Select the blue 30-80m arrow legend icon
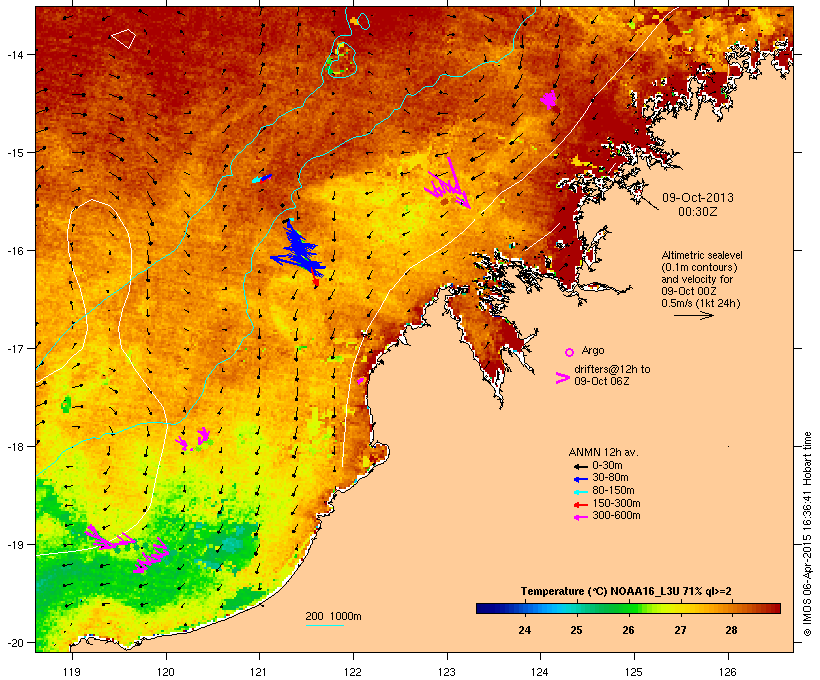Screen dimensions: 820x680 point(580,479)
